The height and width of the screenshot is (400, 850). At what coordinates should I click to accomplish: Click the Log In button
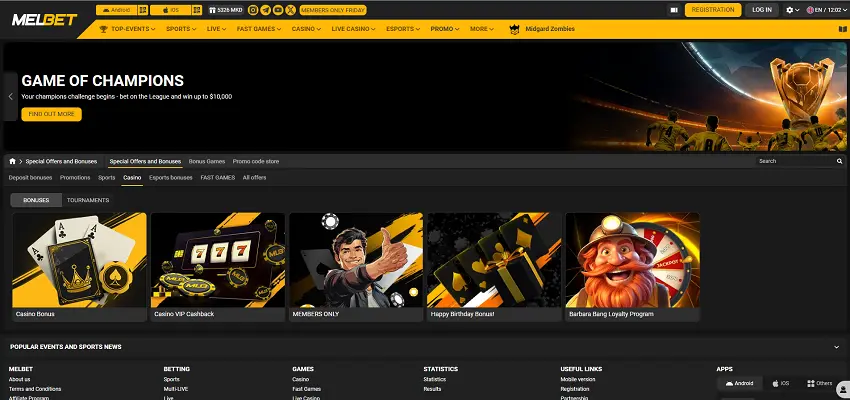(x=762, y=10)
